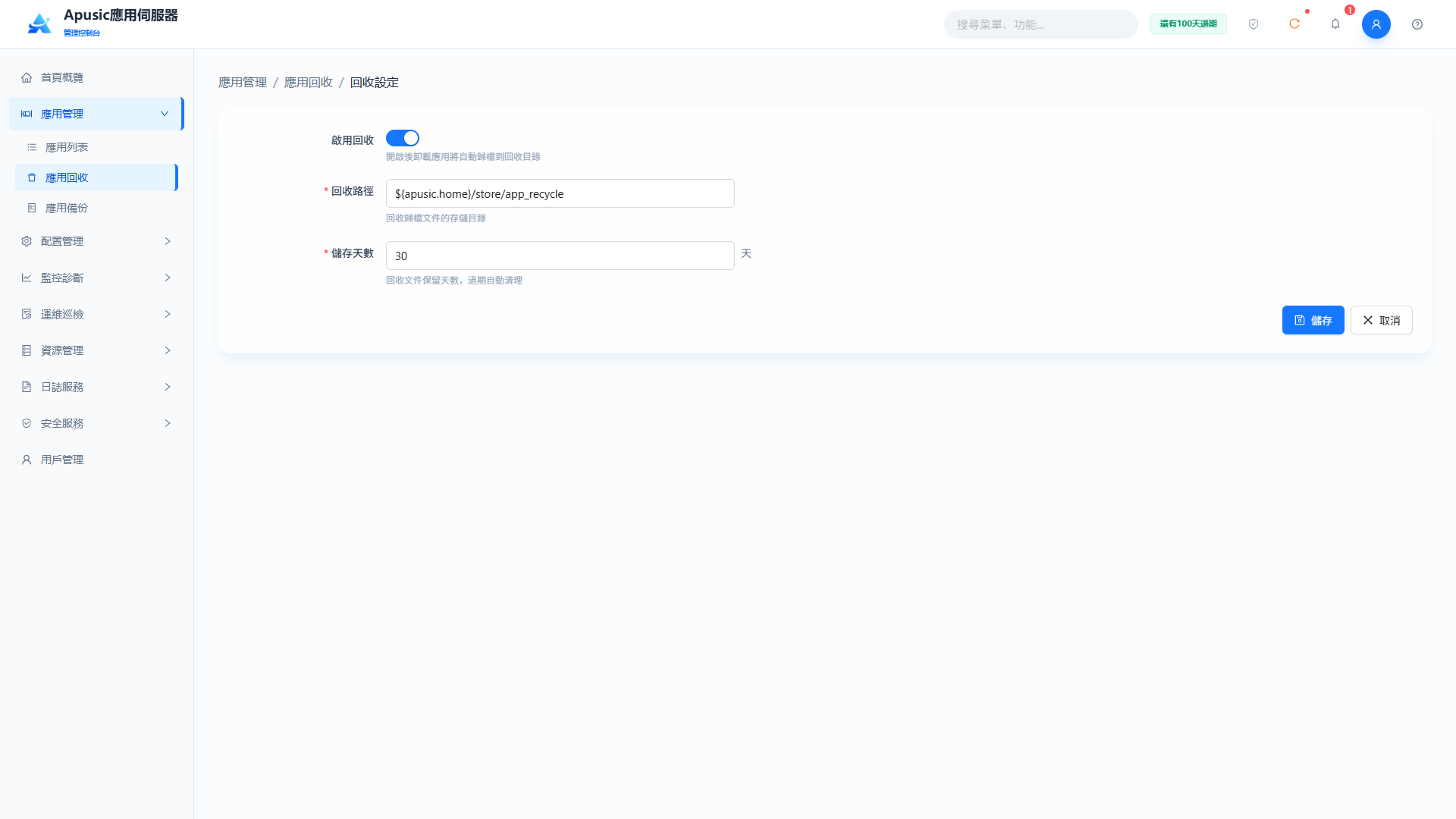The image size is (1456, 819).
Task: Expand 運維巡檢 chevron
Action: 168,314
